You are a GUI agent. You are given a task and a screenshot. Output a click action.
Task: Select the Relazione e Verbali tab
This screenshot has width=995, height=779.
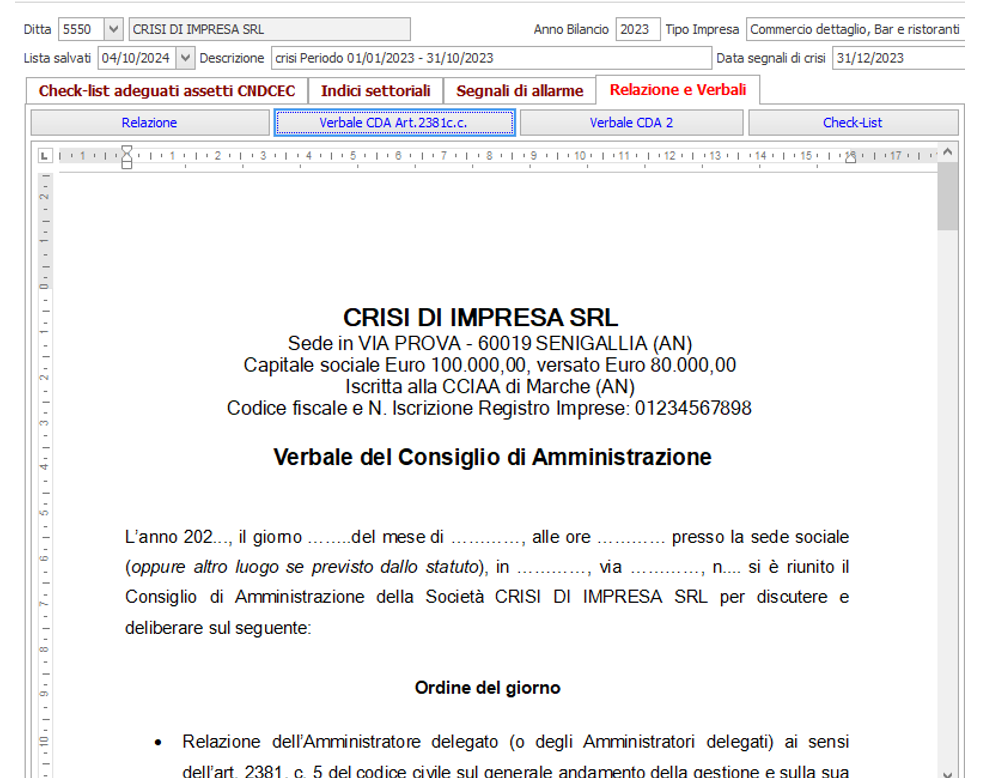(678, 89)
